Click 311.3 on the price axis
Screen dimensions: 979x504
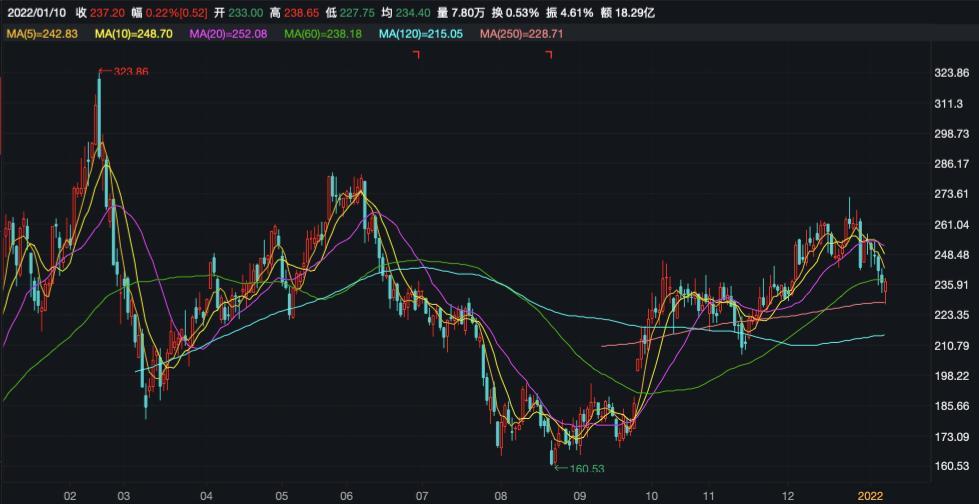coord(948,104)
